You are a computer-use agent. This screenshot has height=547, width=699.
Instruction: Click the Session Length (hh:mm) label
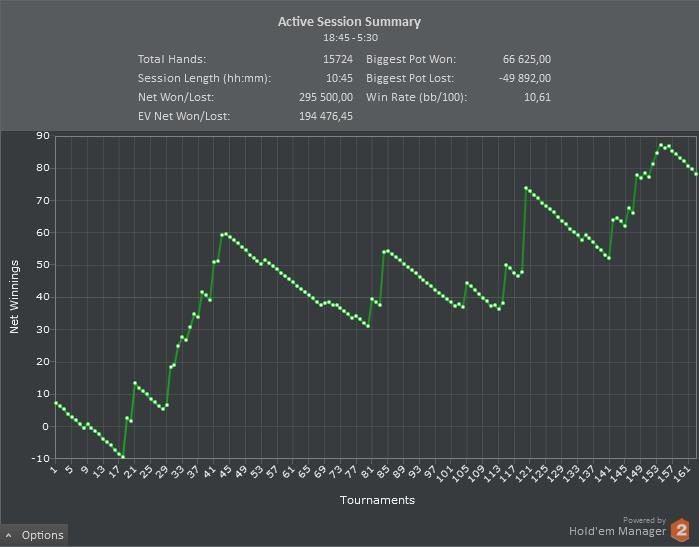pyautogui.click(x=205, y=78)
